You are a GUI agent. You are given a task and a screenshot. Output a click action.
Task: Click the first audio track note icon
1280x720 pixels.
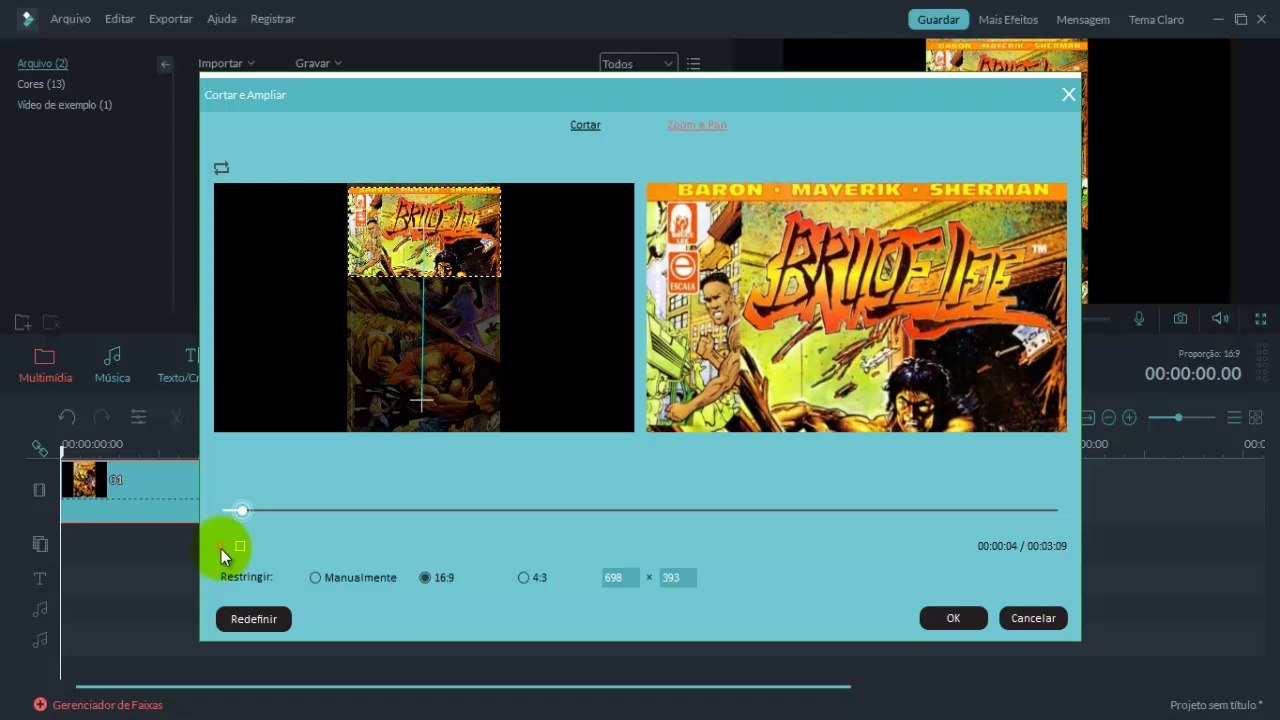(x=40, y=609)
